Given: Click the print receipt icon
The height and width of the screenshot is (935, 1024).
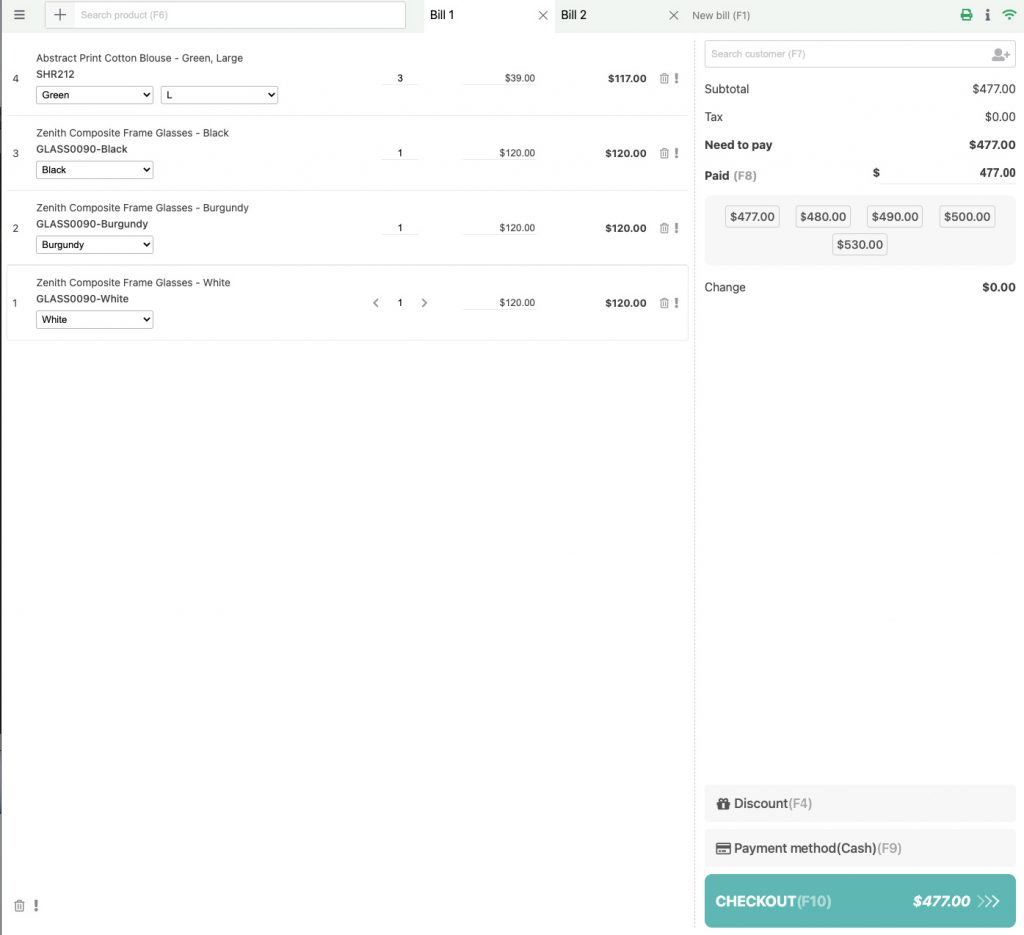Looking at the screenshot, I should click(x=965, y=14).
